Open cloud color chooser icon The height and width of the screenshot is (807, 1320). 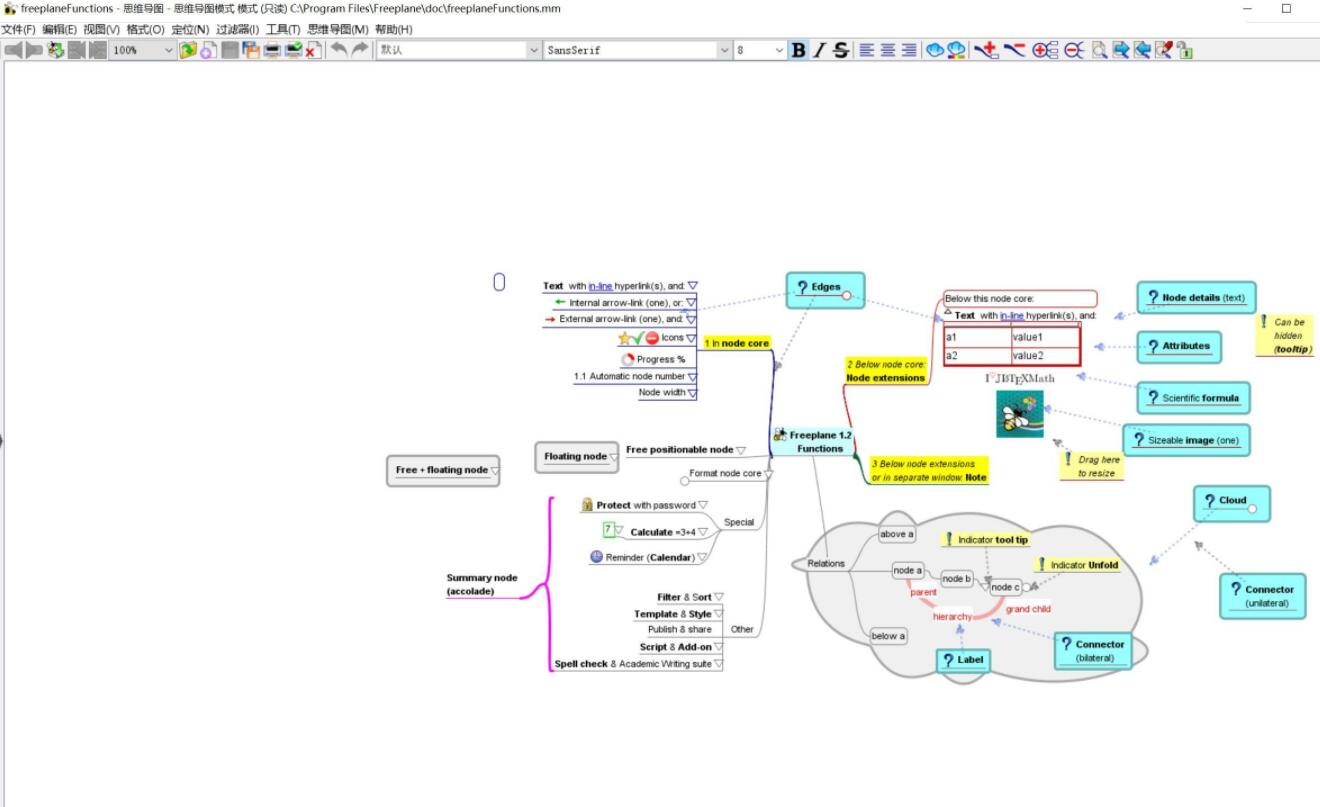(x=957, y=50)
